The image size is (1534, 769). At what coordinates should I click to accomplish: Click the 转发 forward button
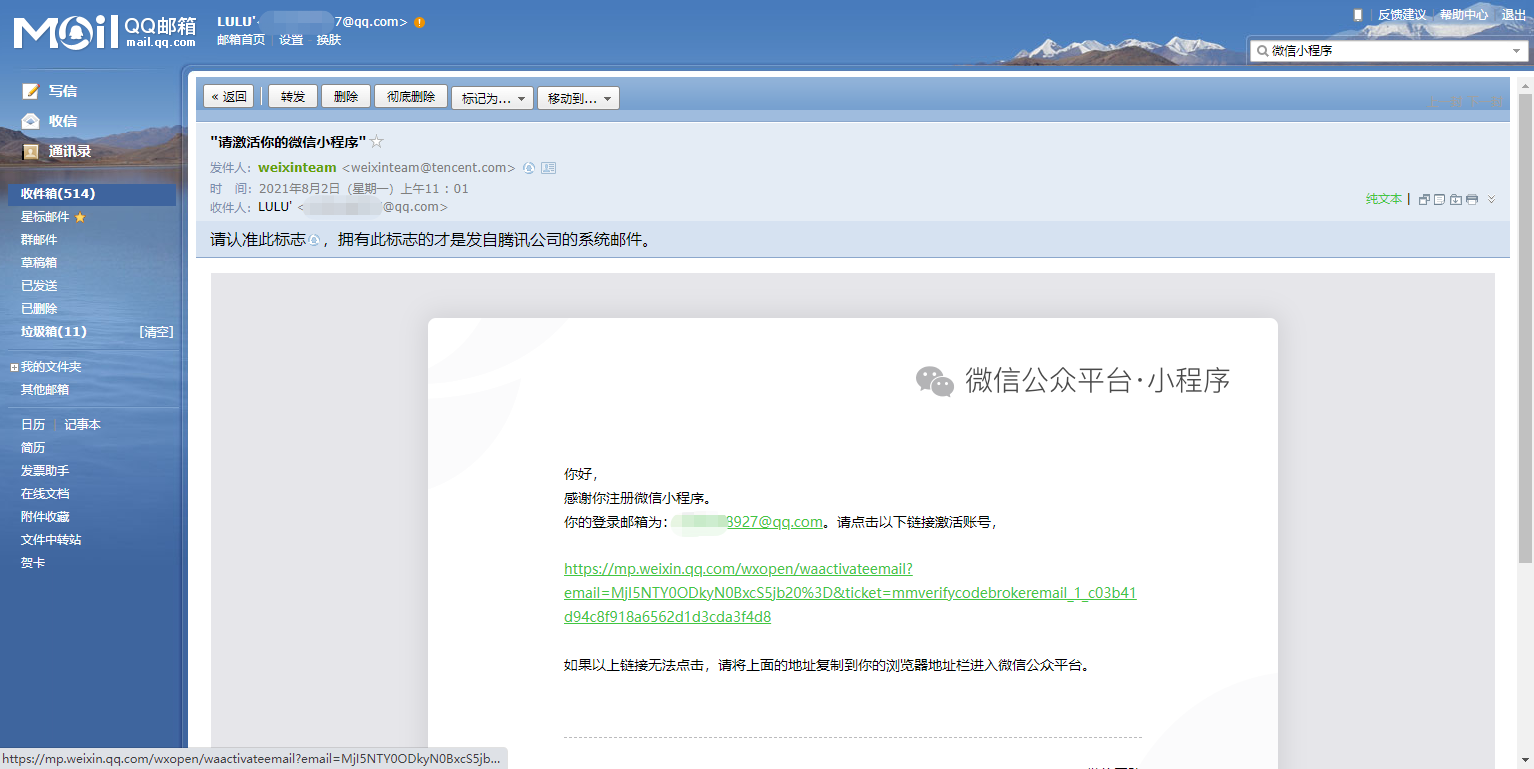point(293,97)
